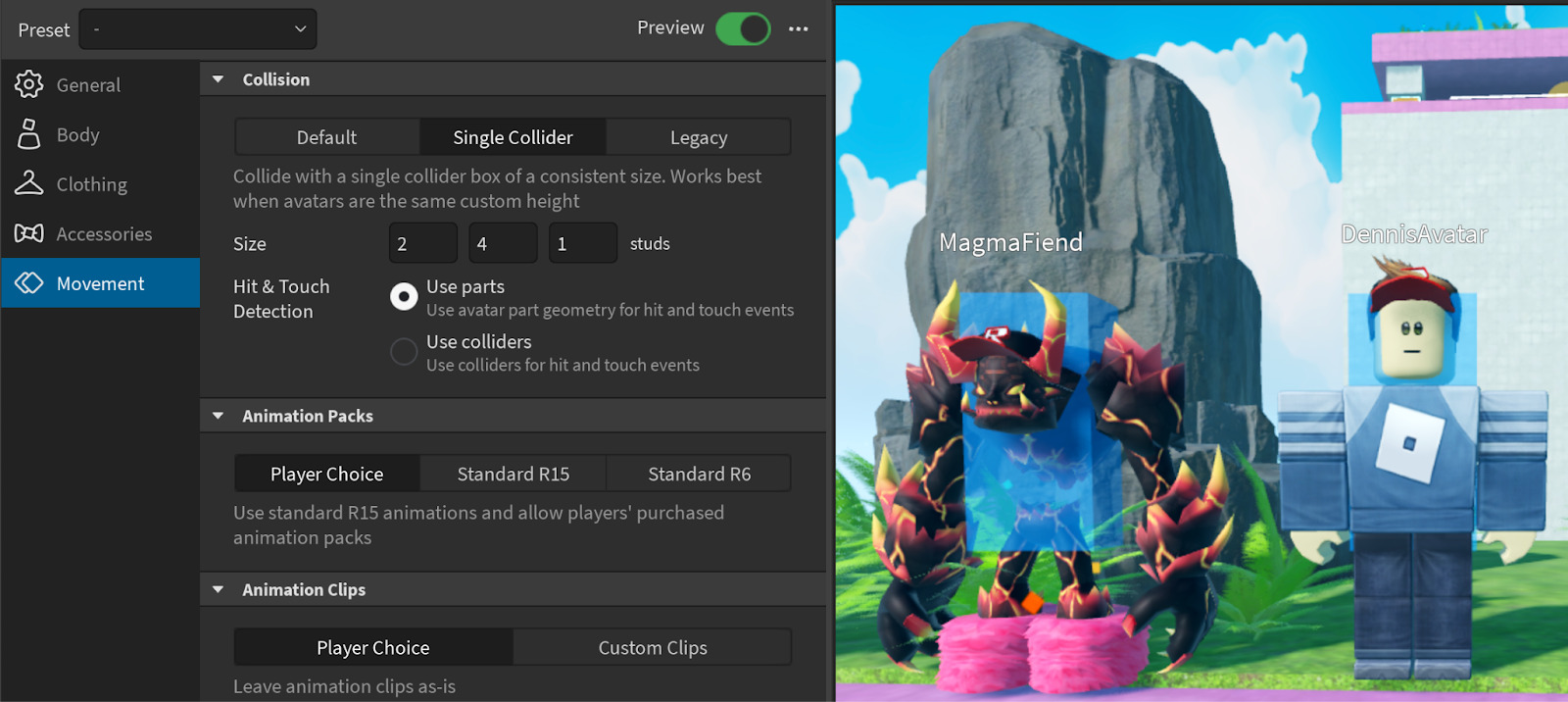1568x702 pixels.
Task: Click the Size label
Action: (250, 244)
